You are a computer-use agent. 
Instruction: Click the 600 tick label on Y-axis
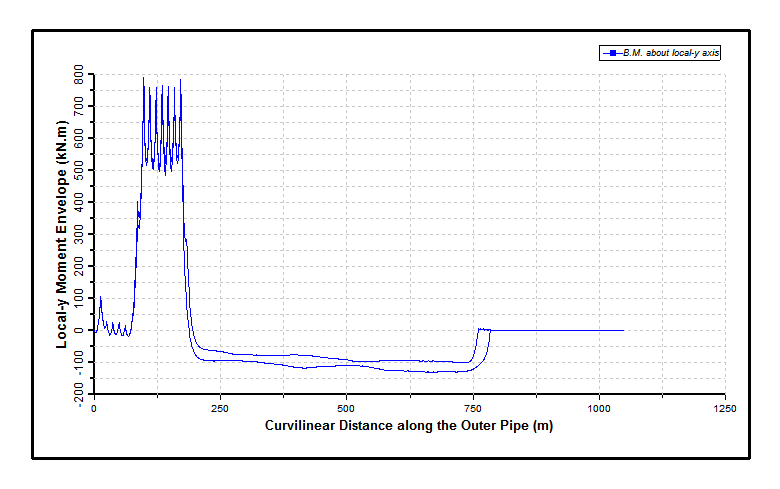coord(78,139)
